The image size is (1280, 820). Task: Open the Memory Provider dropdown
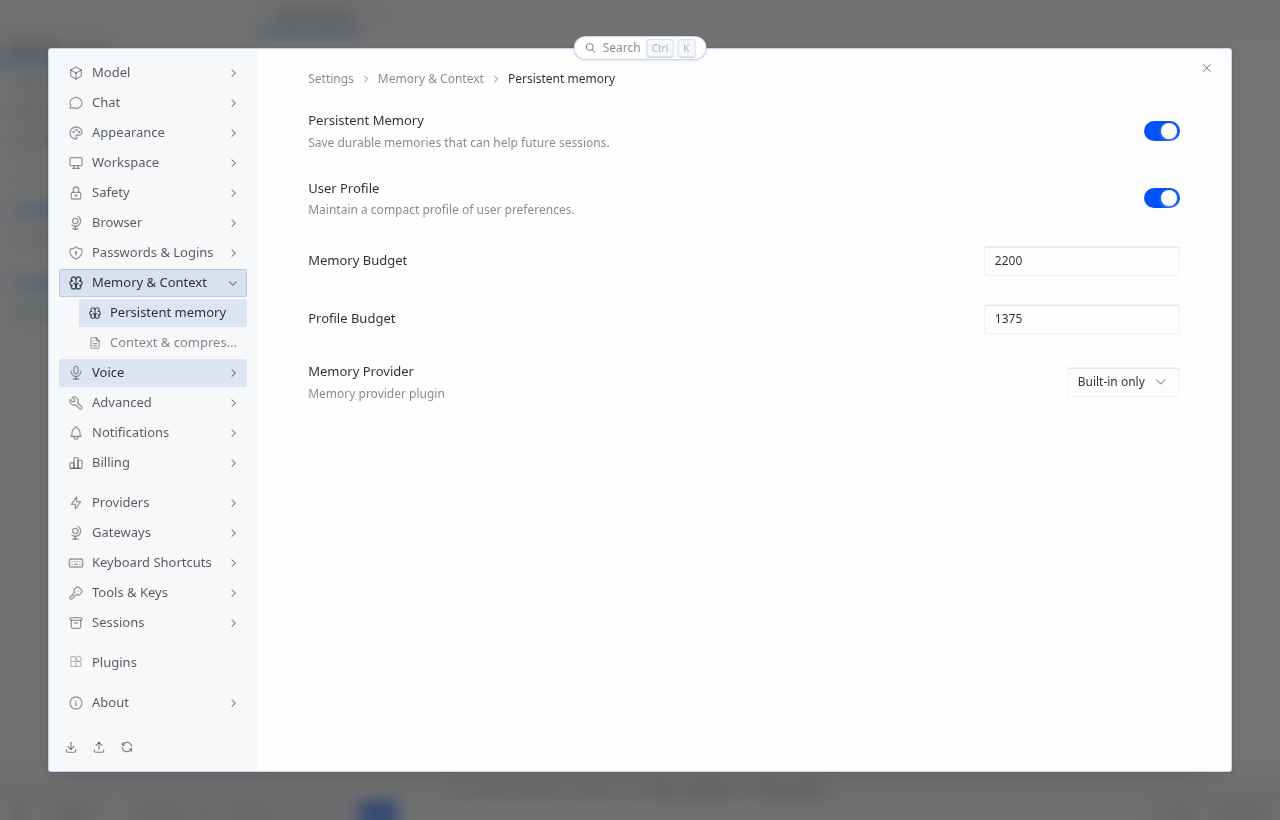point(1123,382)
